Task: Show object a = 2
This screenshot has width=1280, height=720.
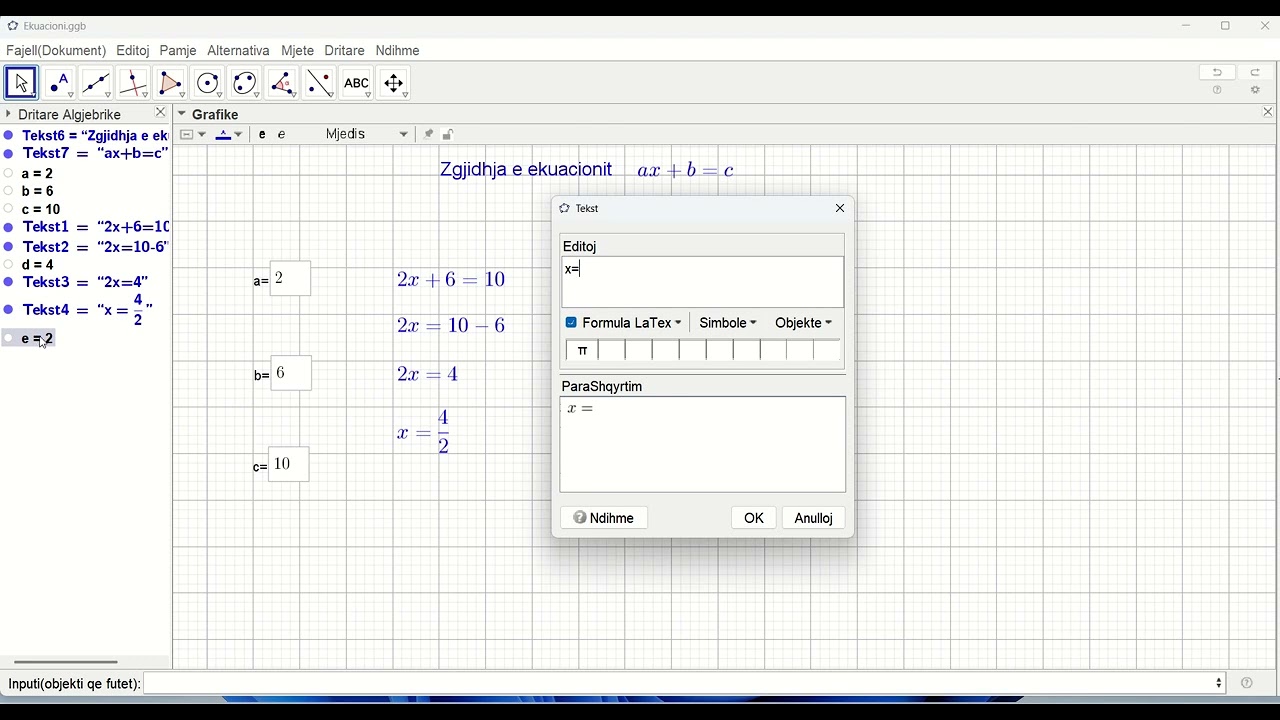Action: click(x=8, y=173)
